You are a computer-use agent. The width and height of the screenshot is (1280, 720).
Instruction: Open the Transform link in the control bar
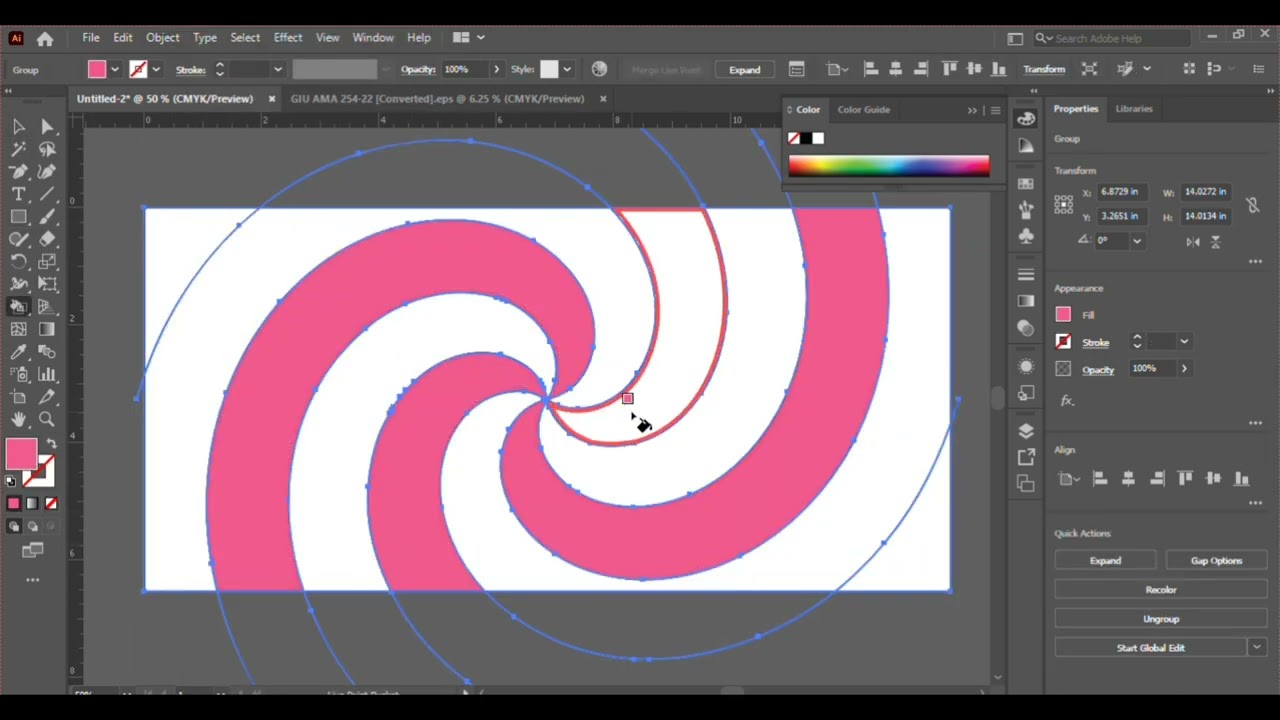click(x=1043, y=69)
